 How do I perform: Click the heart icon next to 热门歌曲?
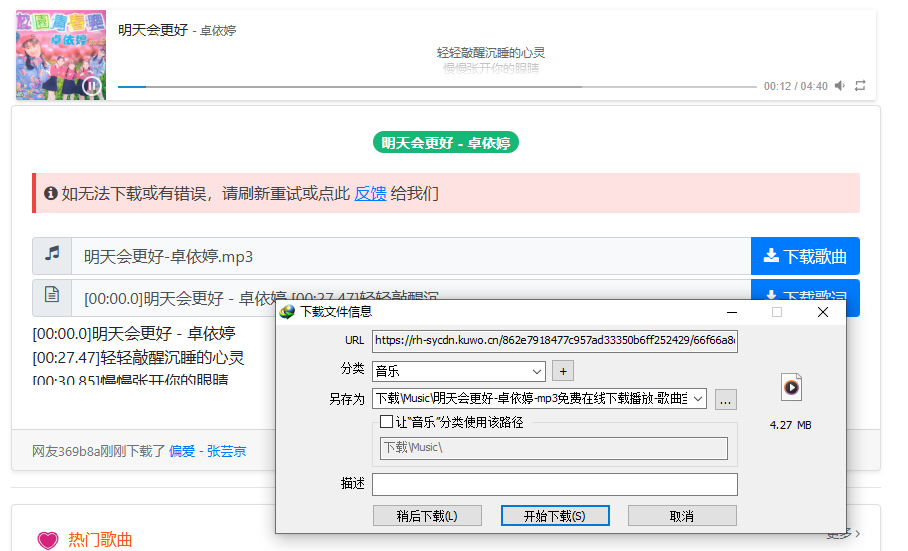click(48, 540)
